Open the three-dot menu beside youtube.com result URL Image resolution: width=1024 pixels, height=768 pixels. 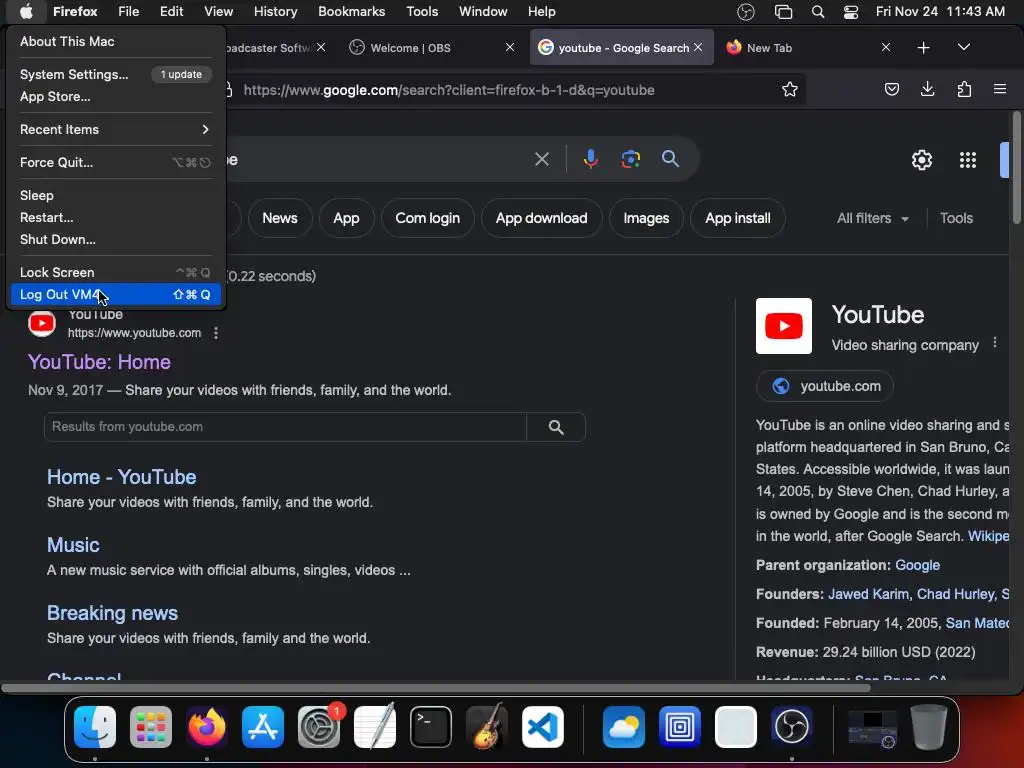tap(216, 333)
